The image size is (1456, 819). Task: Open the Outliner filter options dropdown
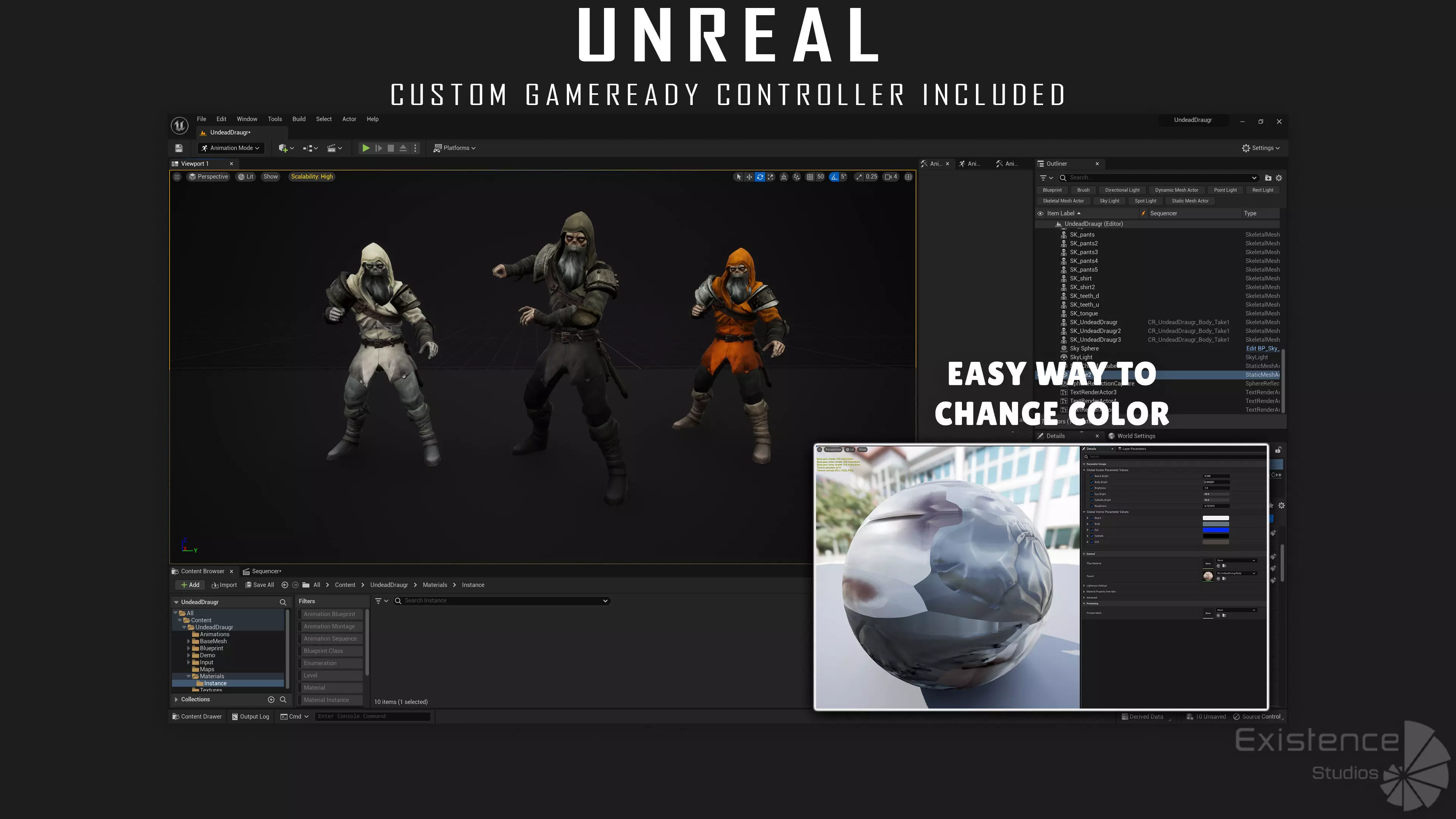pyautogui.click(x=1046, y=178)
